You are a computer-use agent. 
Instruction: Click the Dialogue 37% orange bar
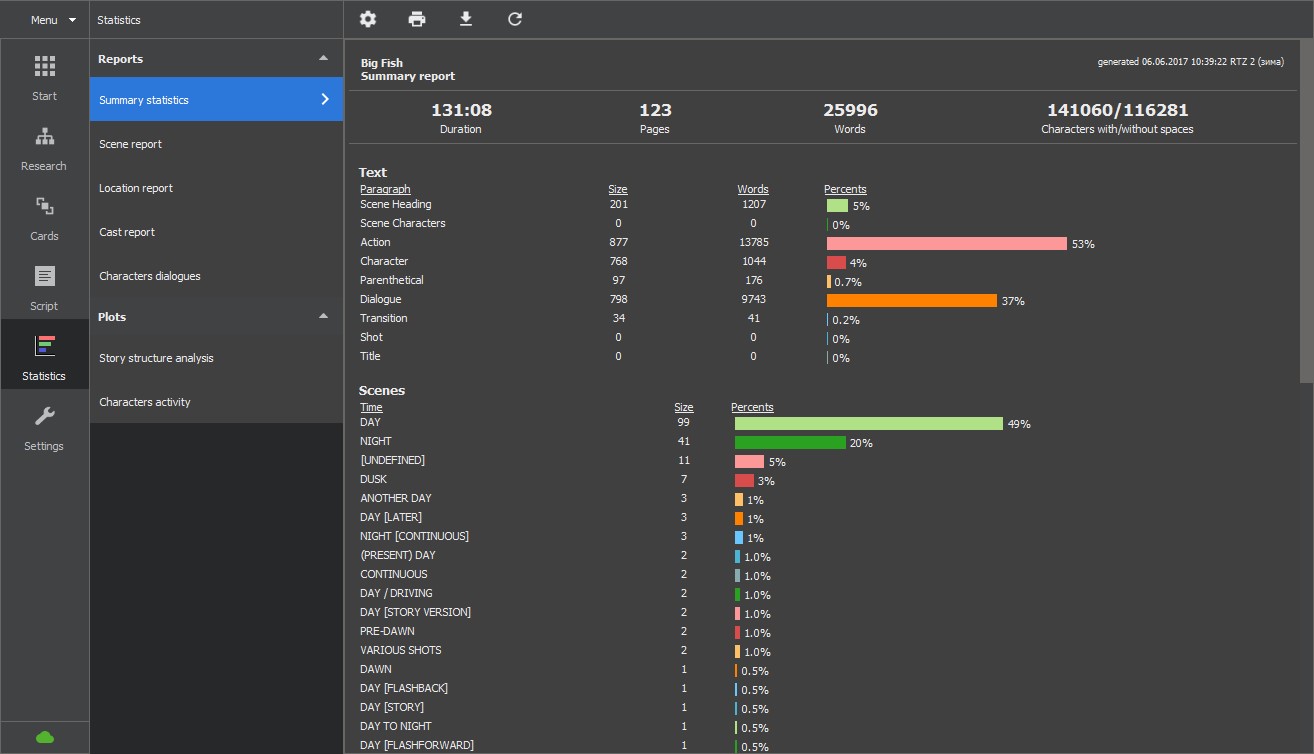coord(912,300)
